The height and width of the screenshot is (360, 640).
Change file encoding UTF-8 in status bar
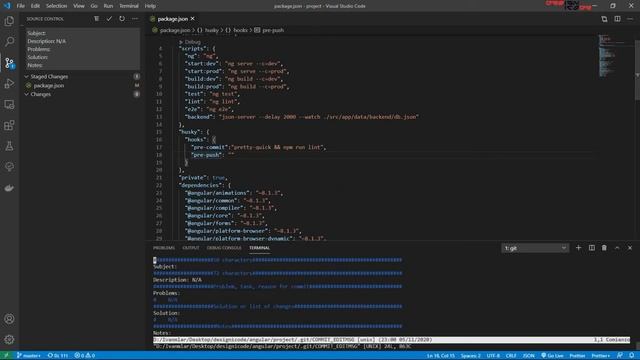tap(493, 356)
